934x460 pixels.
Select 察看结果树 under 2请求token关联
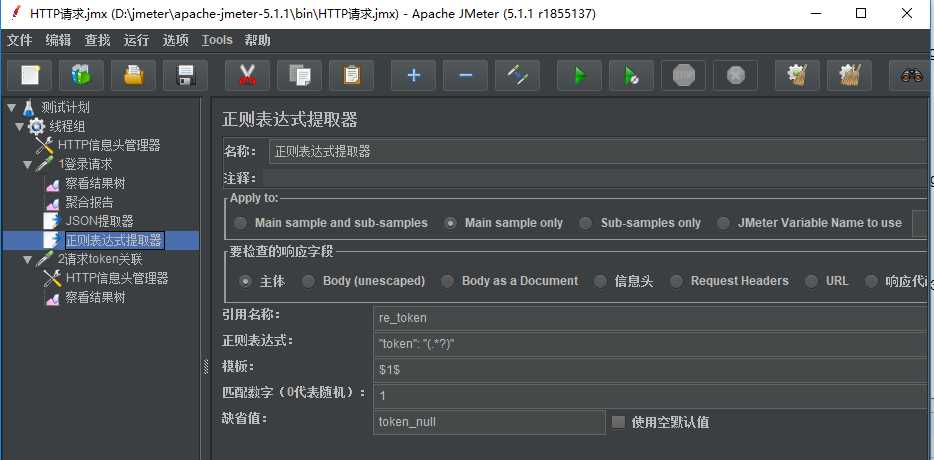click(x=96, y=297)
